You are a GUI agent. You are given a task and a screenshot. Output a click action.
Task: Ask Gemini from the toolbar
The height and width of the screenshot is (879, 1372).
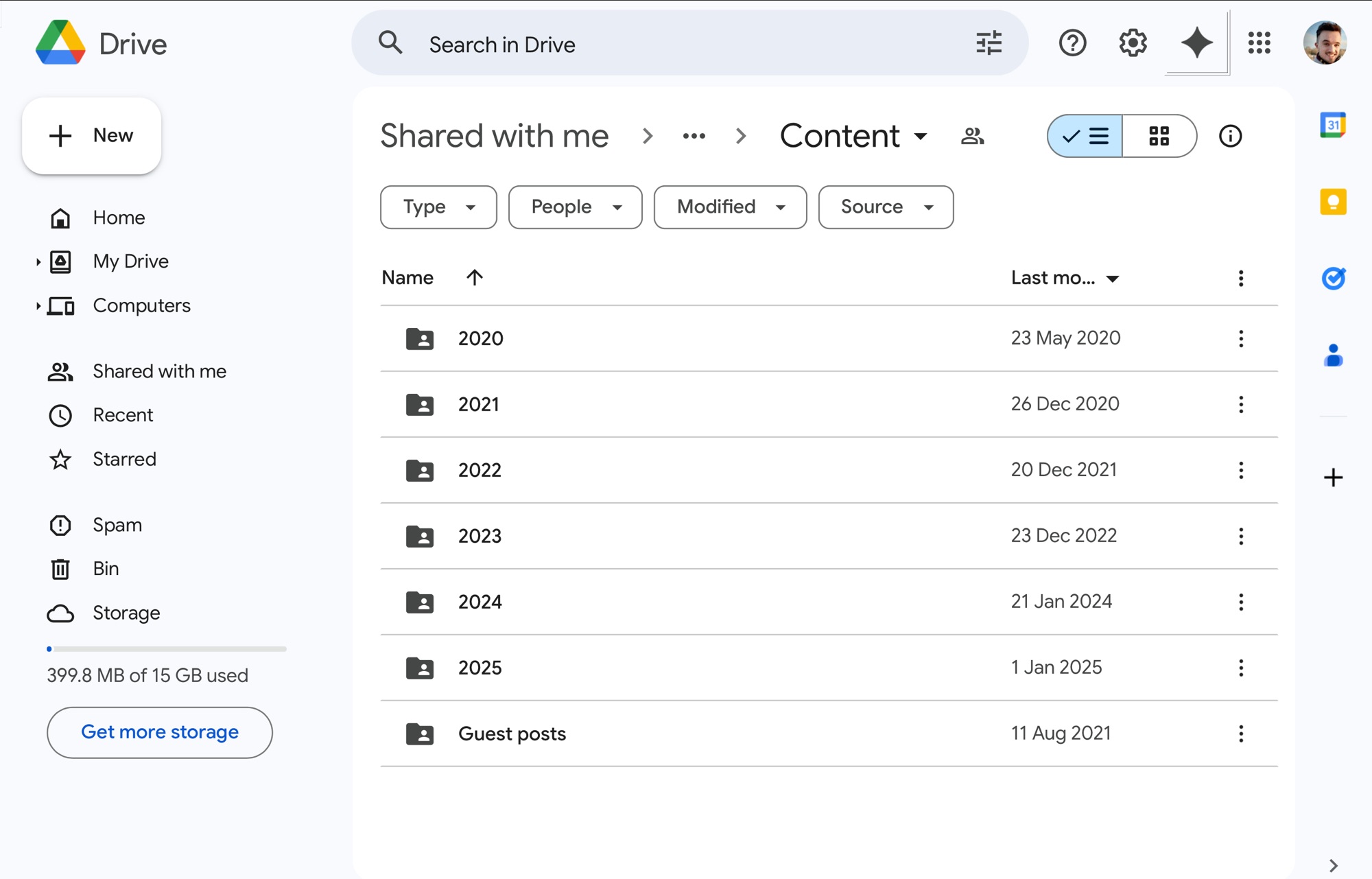pyautogui.click(x=1196, y=43)
